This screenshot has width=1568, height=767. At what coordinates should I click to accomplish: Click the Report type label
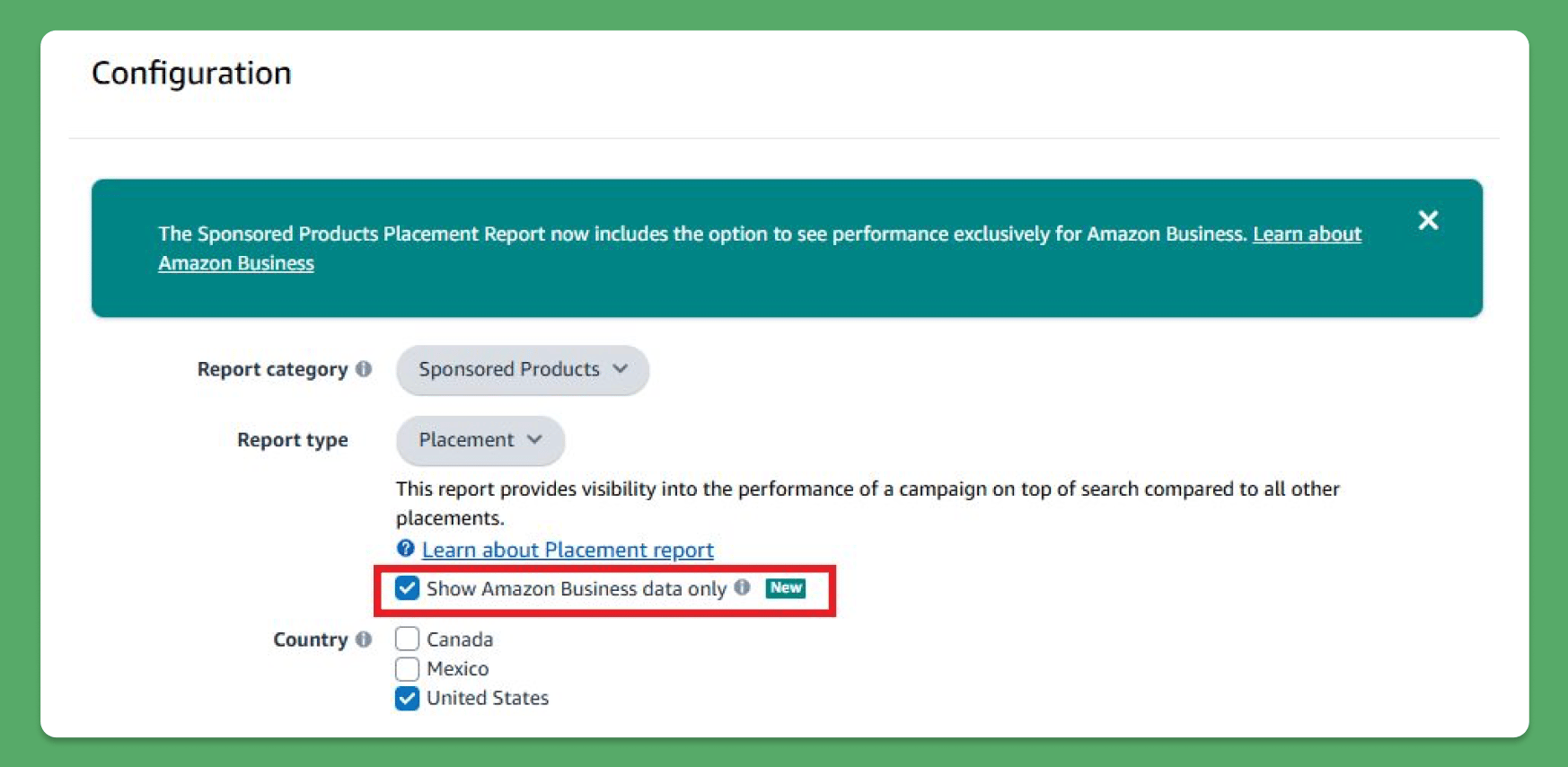(292, 440)
